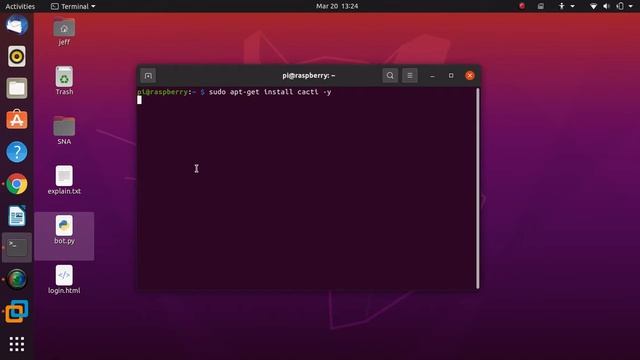Viewport: 640px width, 360px height.
Task: Select the SNA folder on desktop
Action: [x=64, y=131]
